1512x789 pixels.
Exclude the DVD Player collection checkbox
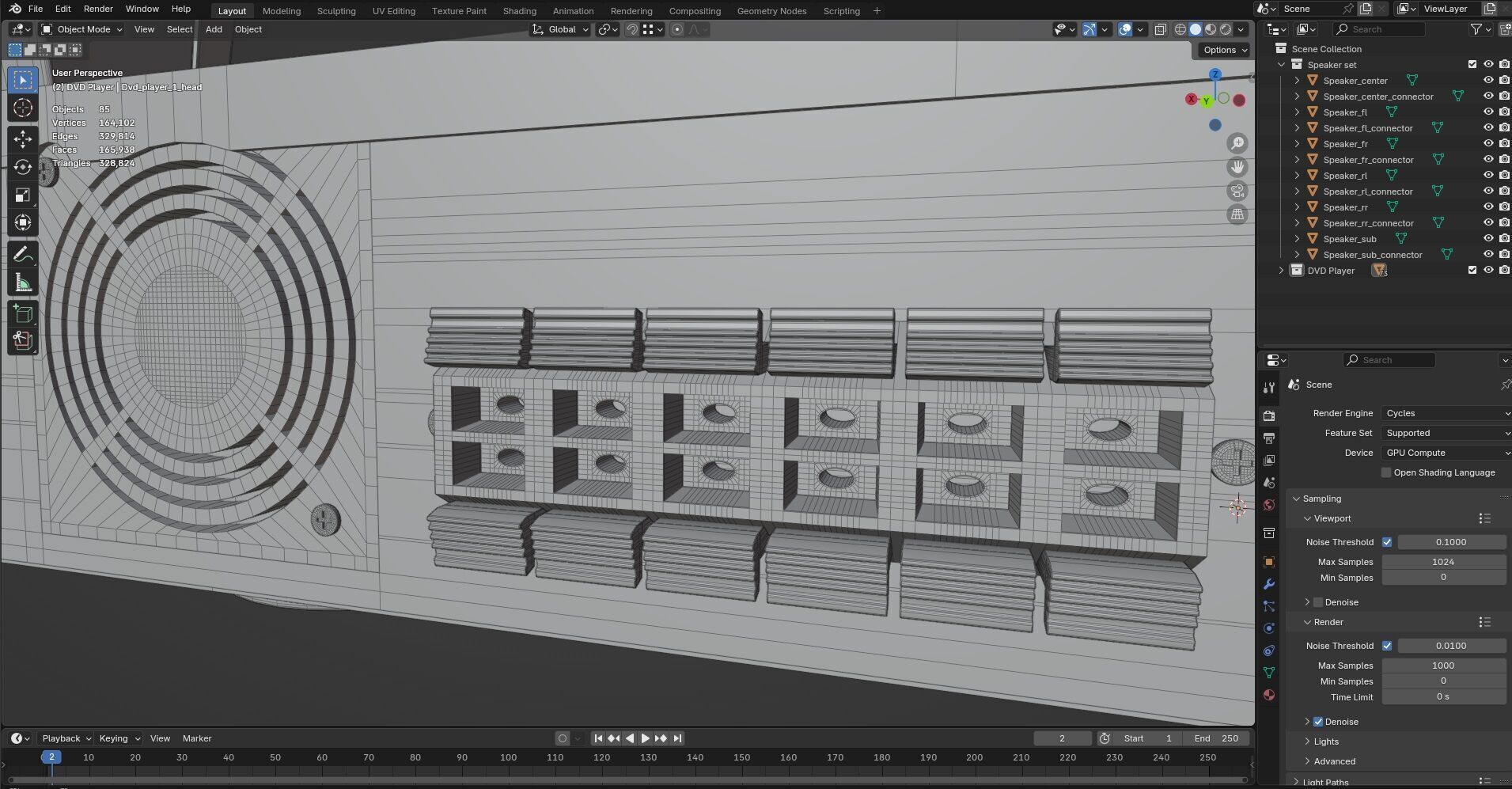1472,270
